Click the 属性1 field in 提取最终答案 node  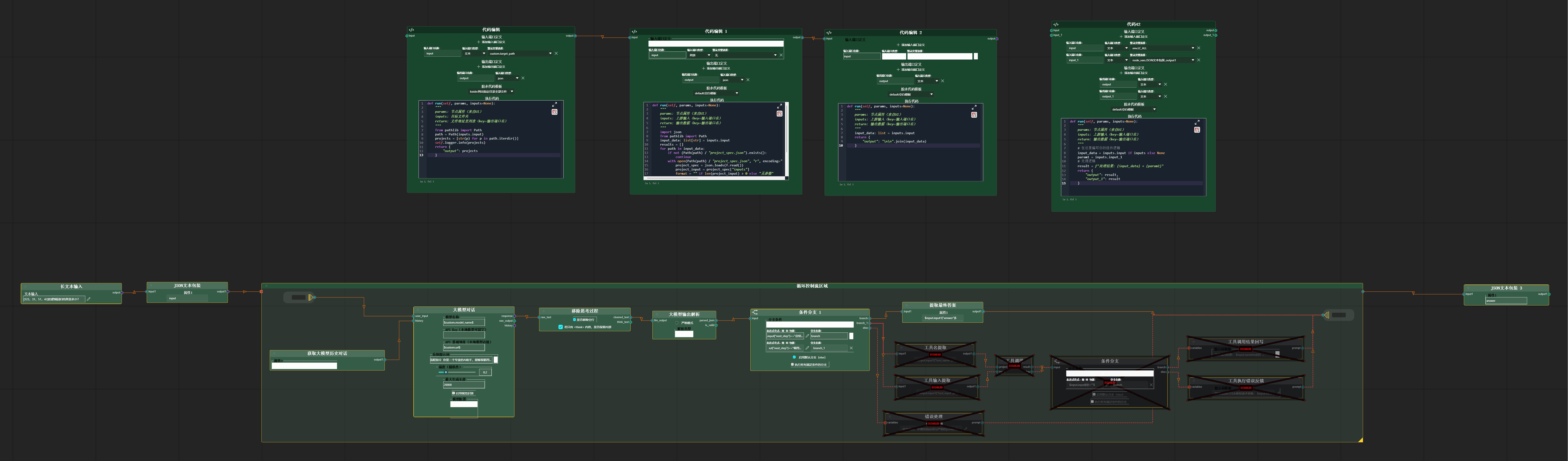tap(943, 318)
